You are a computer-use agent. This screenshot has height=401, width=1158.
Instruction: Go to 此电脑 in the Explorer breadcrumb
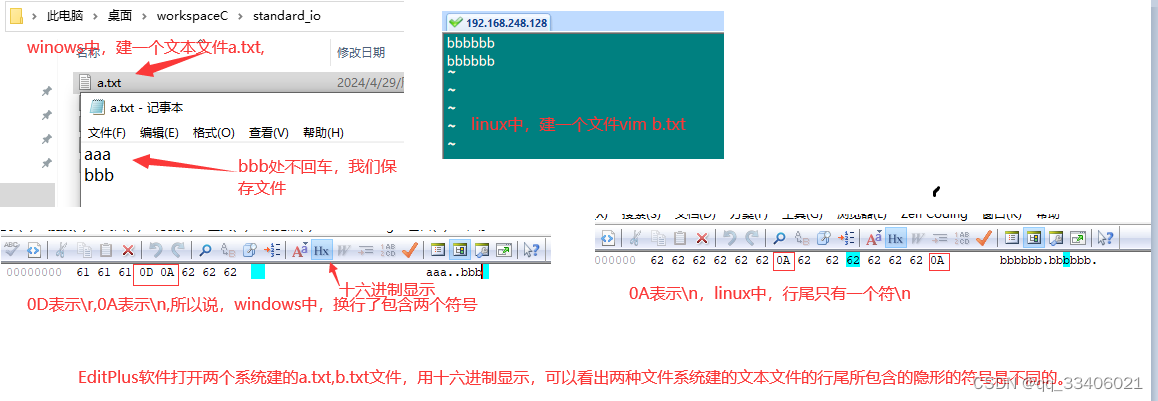65,16
